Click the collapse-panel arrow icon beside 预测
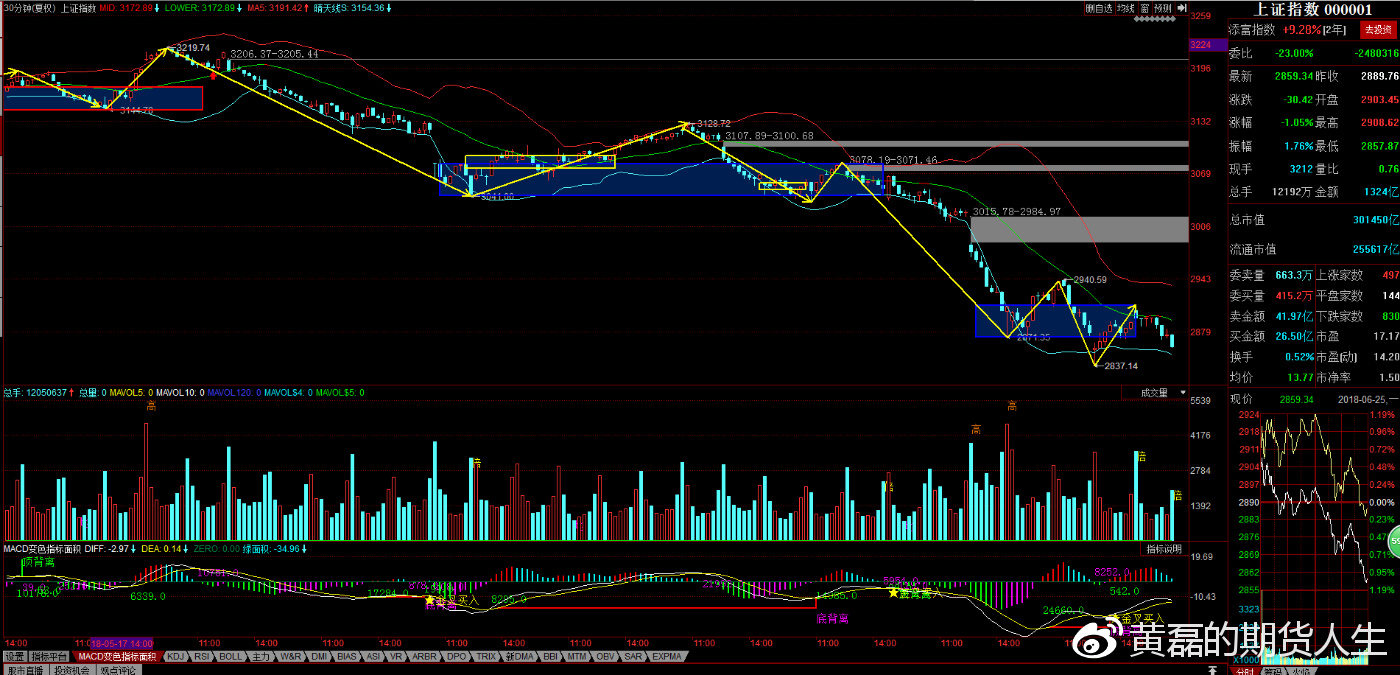Screen dimensions: 1400x675 (x=1181, y=8)
